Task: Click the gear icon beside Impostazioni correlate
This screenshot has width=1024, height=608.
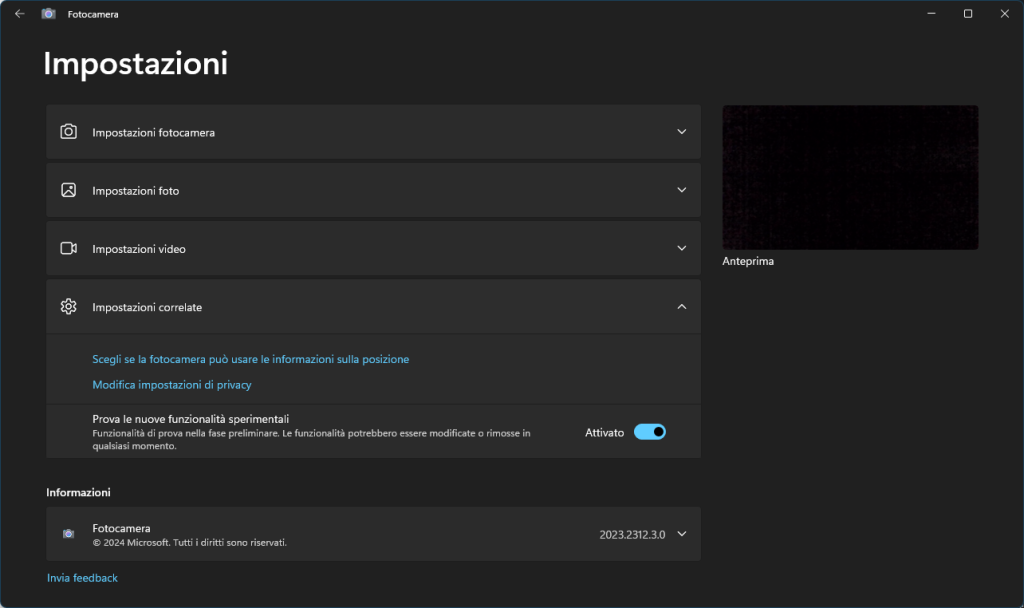Action: click(68, 307)
